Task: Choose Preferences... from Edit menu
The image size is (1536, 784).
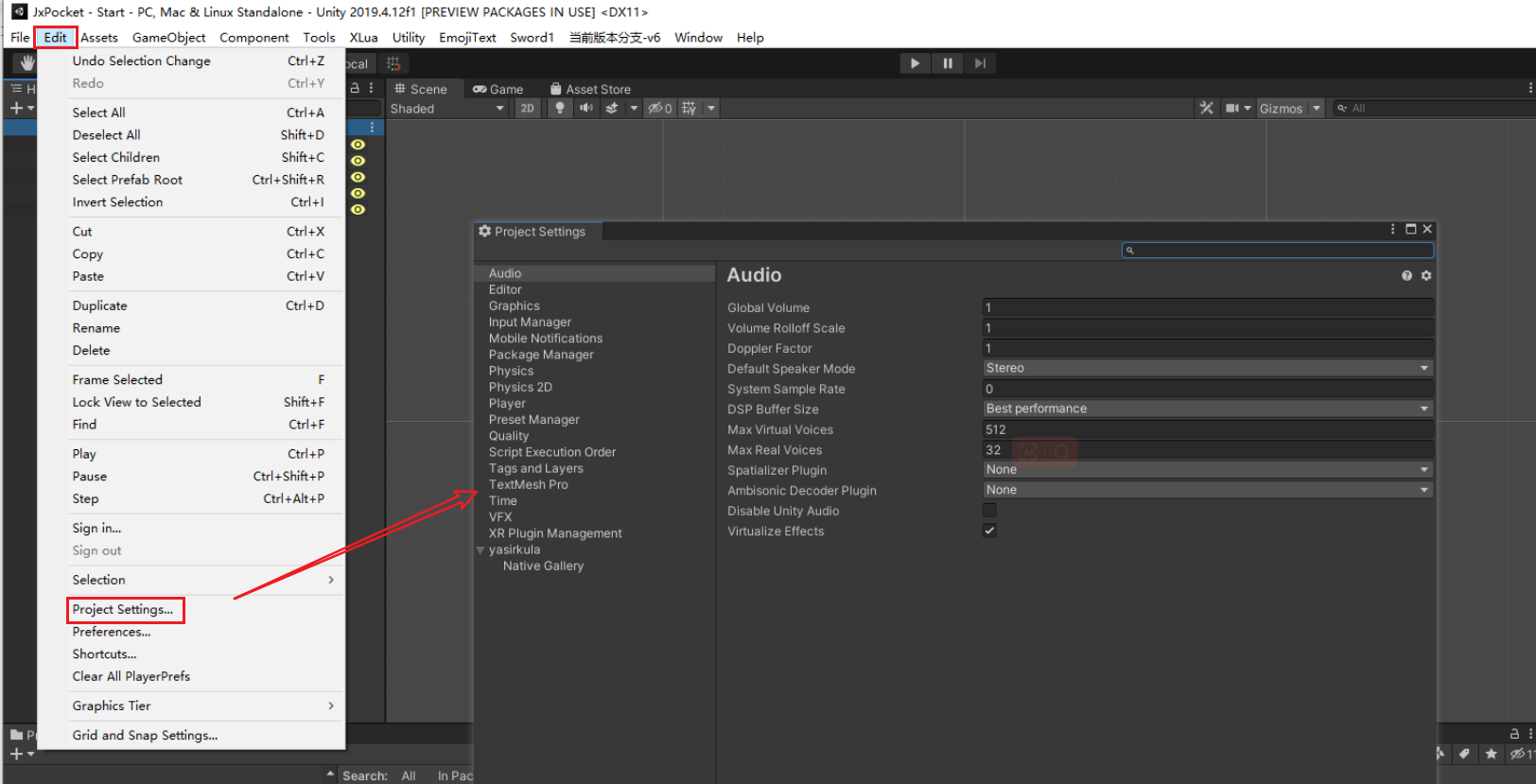Action: point(112,632)
